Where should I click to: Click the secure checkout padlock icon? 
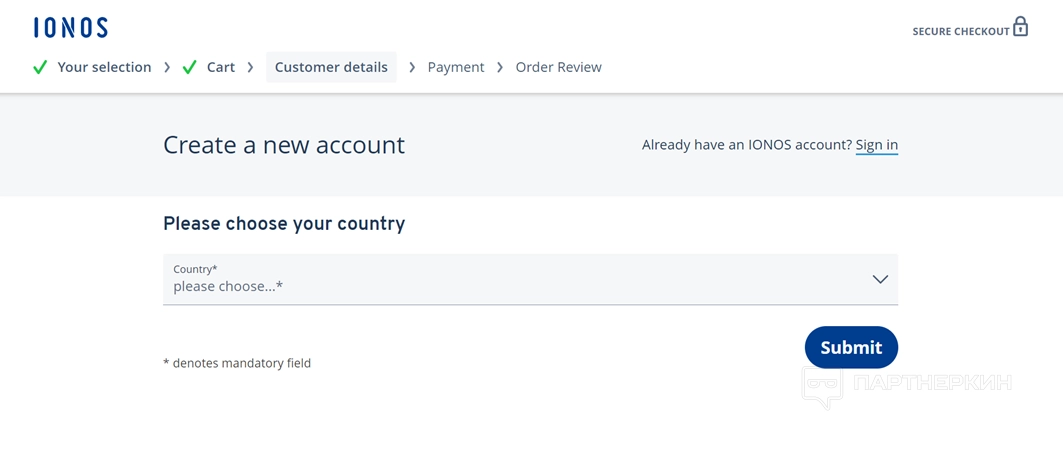(1020, 27)
